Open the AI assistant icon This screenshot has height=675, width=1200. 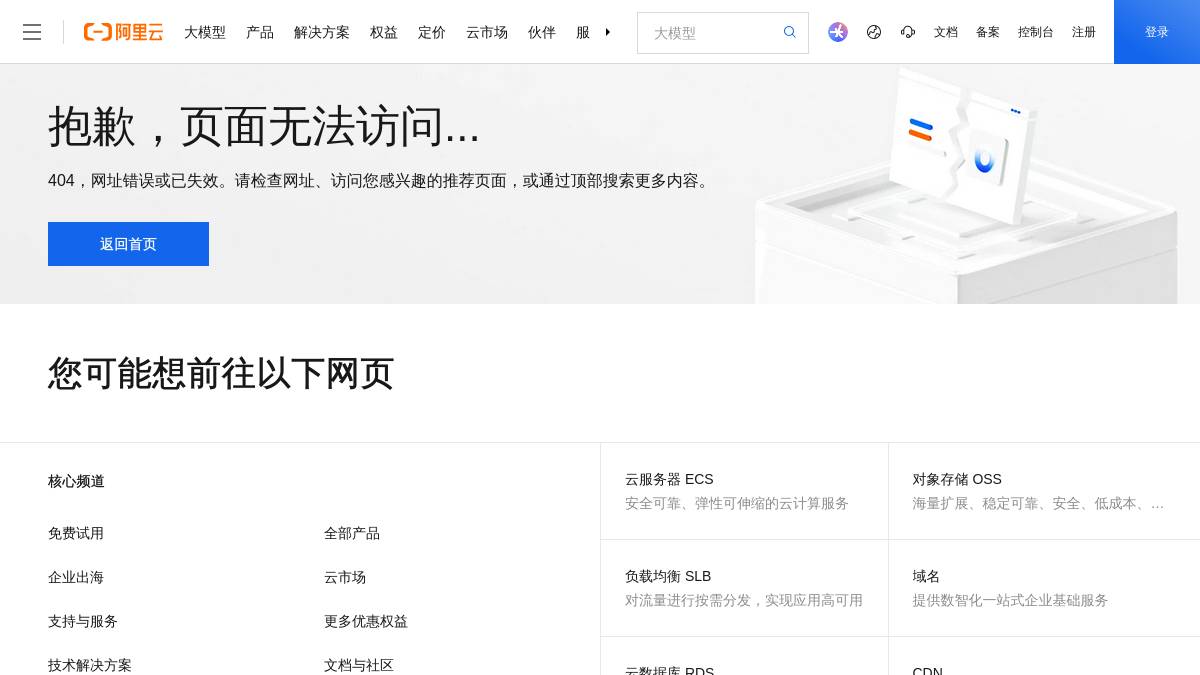(837, 31)
